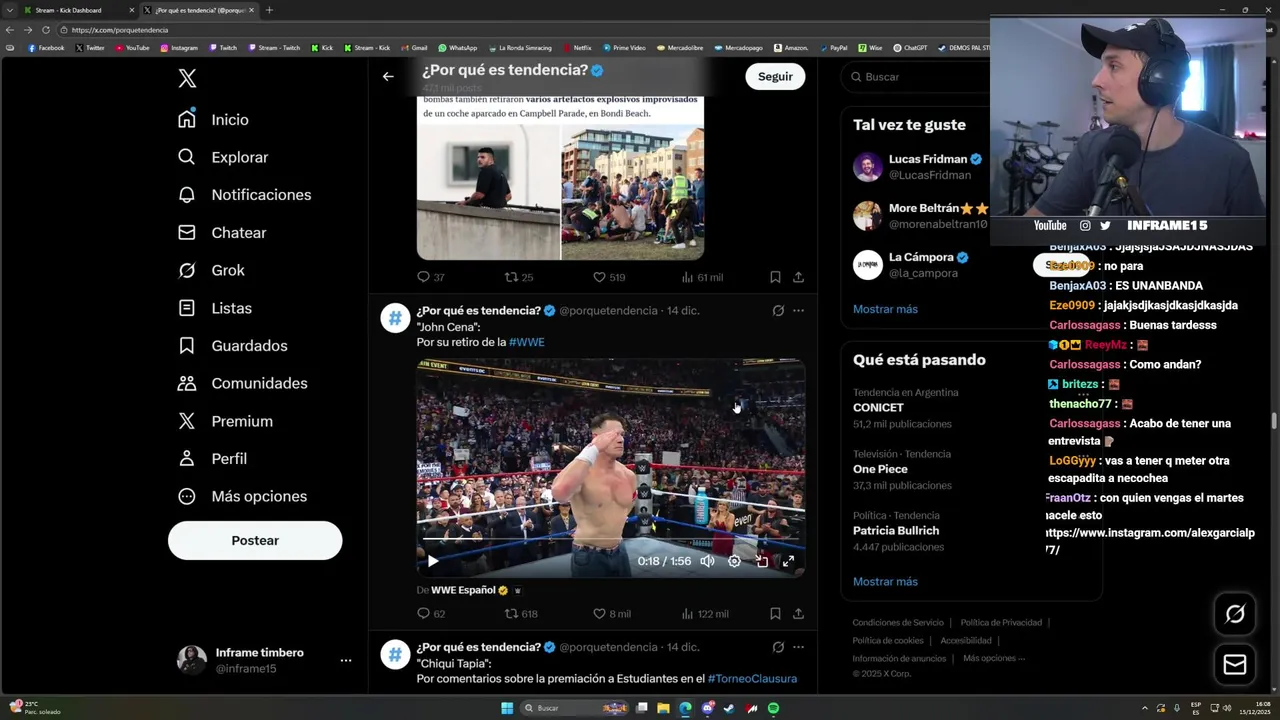Open more options on John Cena post
This screenshot has height=720, width=1280.
[x=798, y=310]
